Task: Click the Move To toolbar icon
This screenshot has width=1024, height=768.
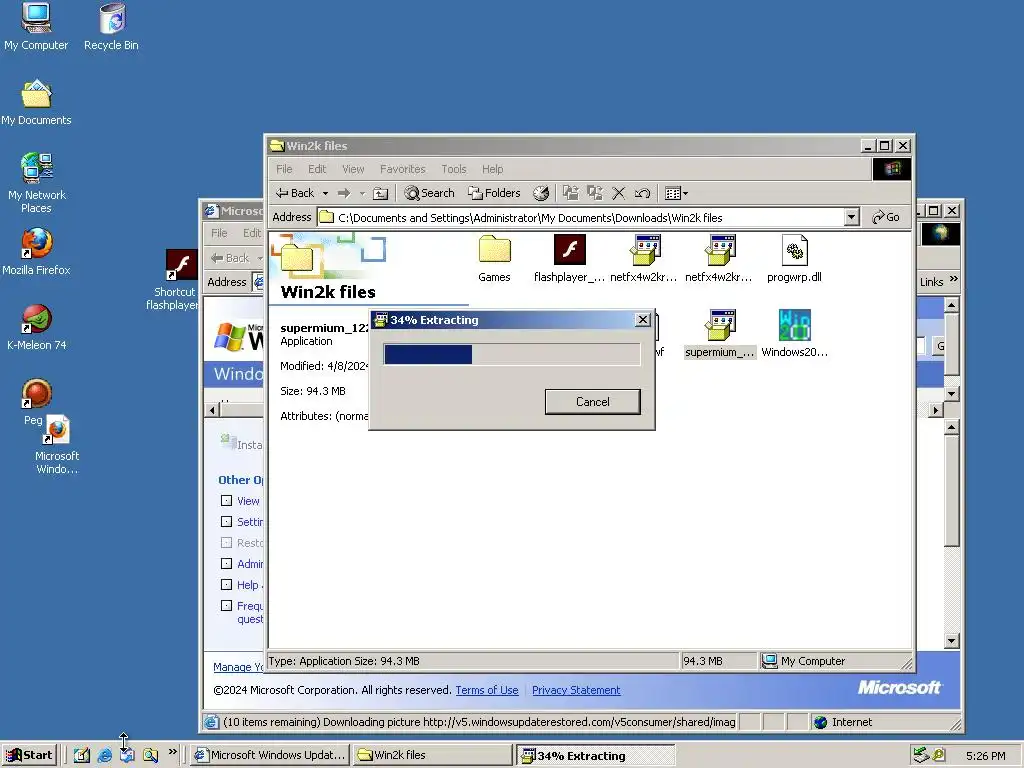Action: tap(571, 193)
